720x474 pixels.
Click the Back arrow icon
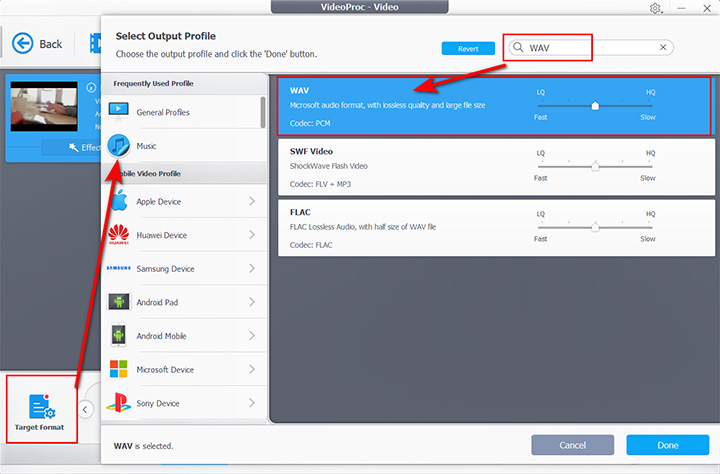(22, 44)
